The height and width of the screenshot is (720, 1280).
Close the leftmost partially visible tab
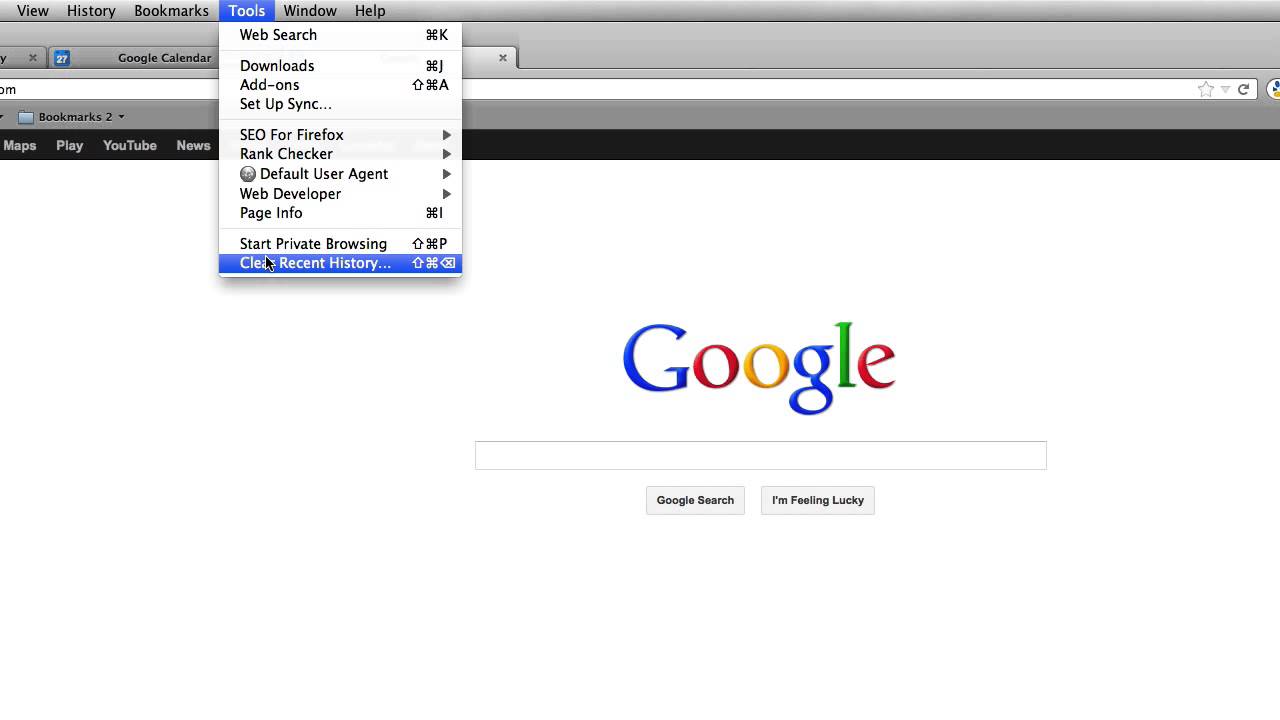[x=32, y=58]
